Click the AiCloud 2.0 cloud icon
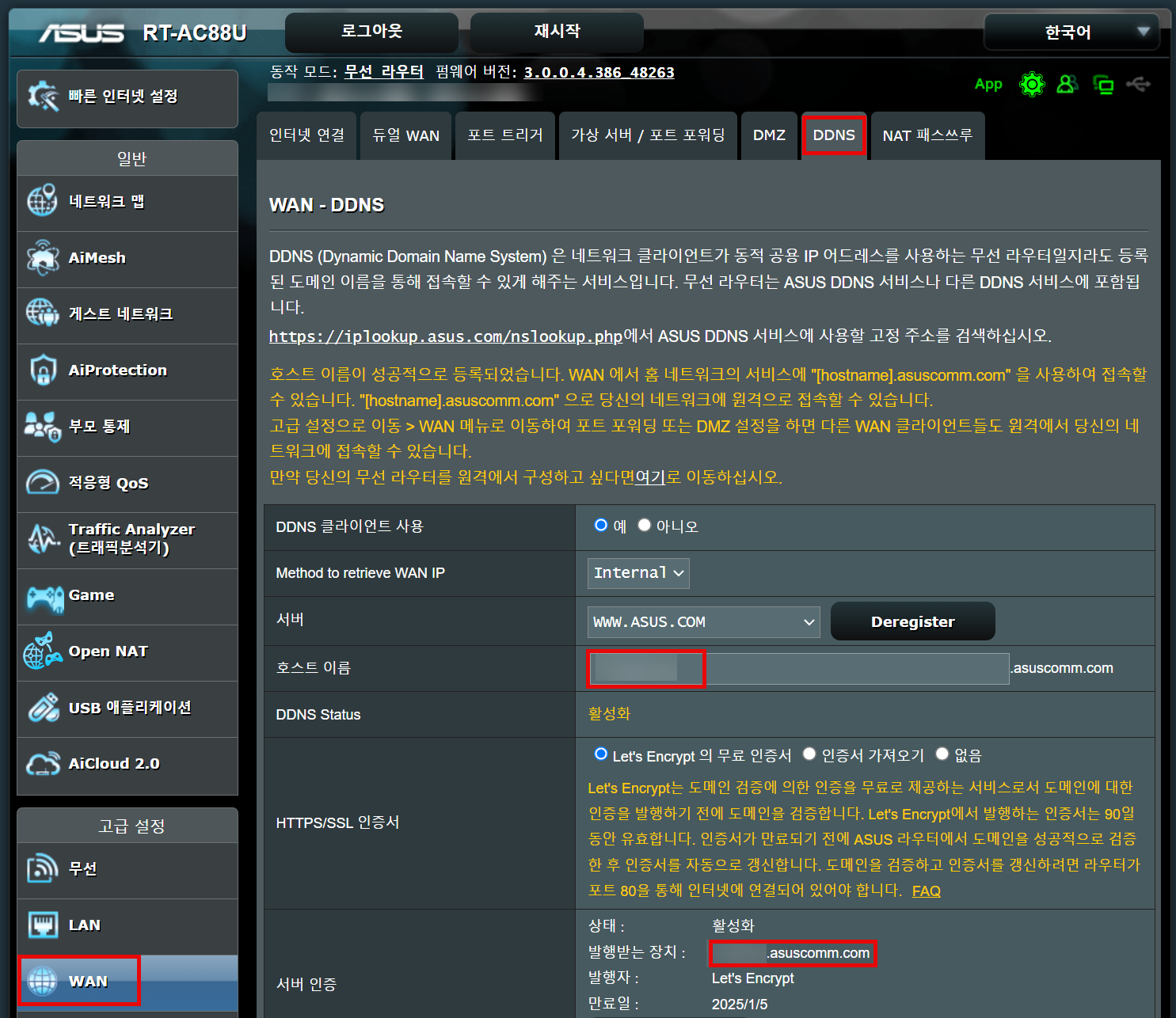 click(42, 763)
